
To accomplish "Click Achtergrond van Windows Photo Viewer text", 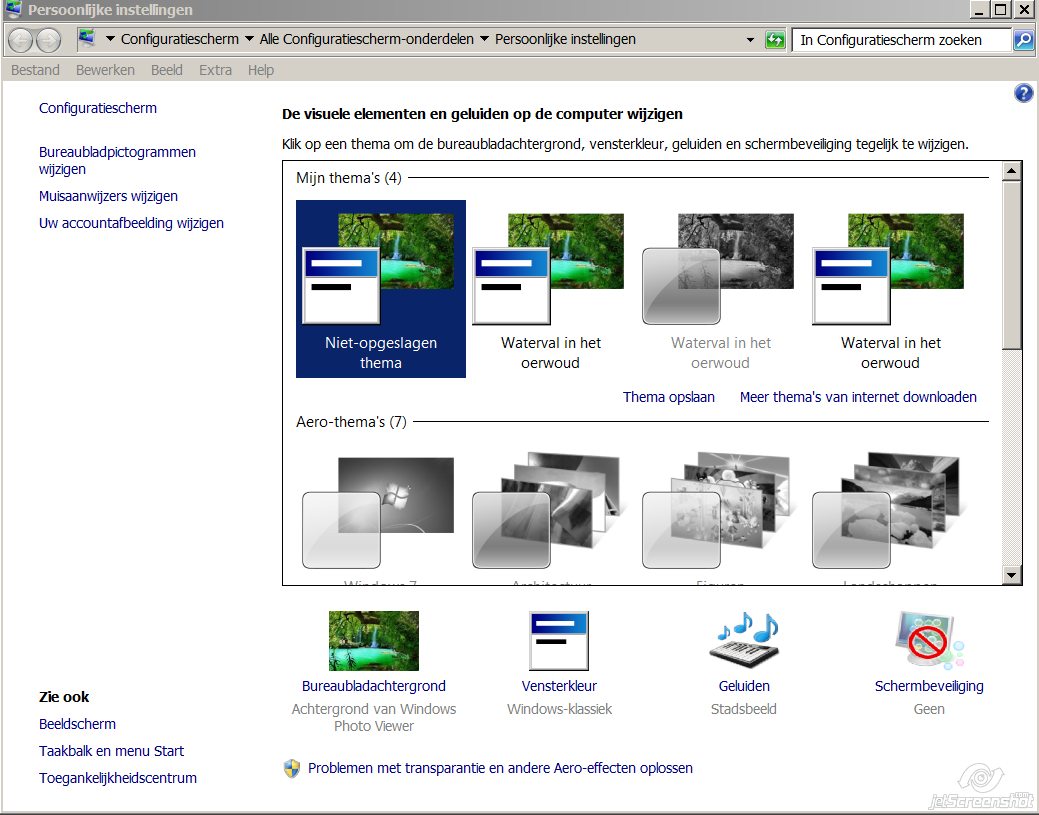I will [374, 718].
